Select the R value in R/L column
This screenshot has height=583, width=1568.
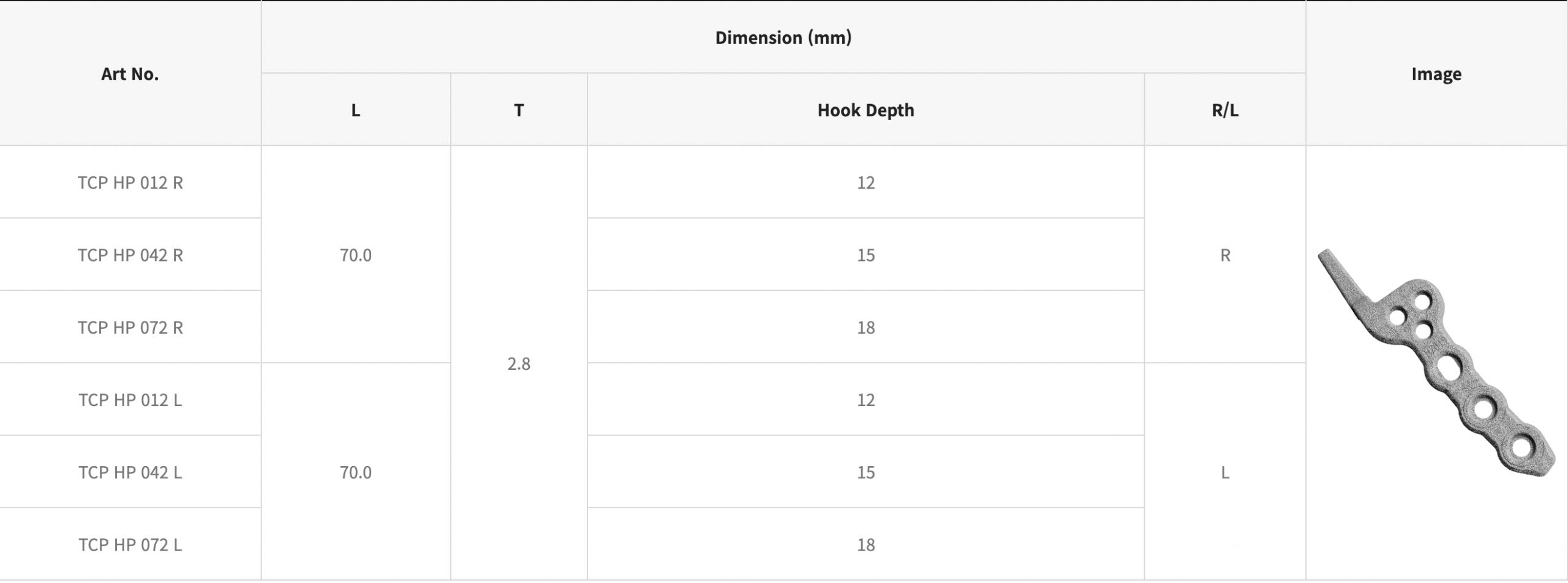(x=1225, y=255)
